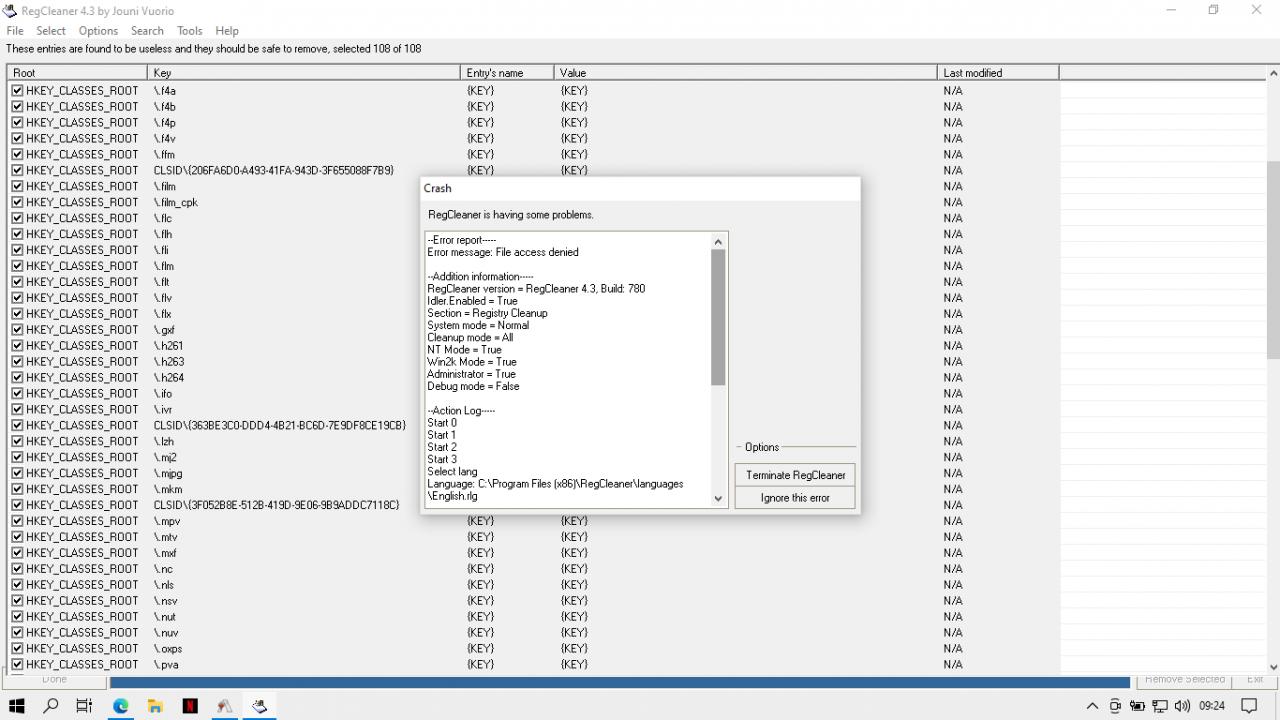Click the cleanup progress bar
1280x720 pixels.
point(620,681)
